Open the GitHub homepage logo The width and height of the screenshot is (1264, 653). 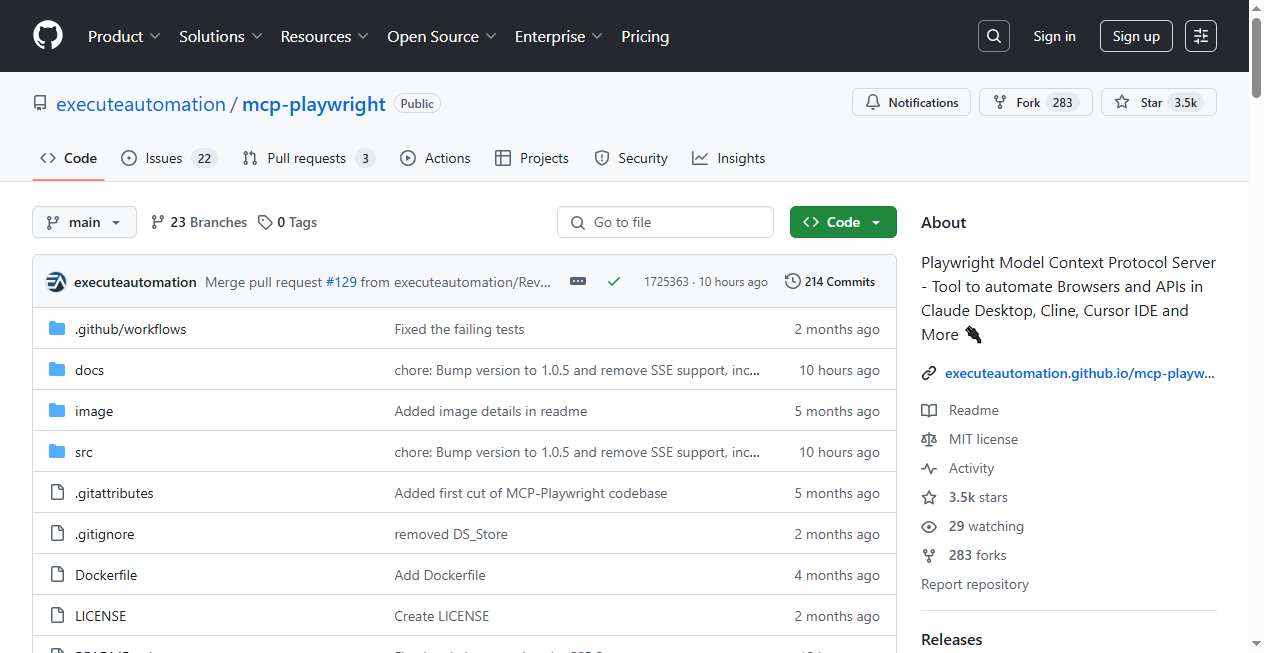(x=48, y=36)
